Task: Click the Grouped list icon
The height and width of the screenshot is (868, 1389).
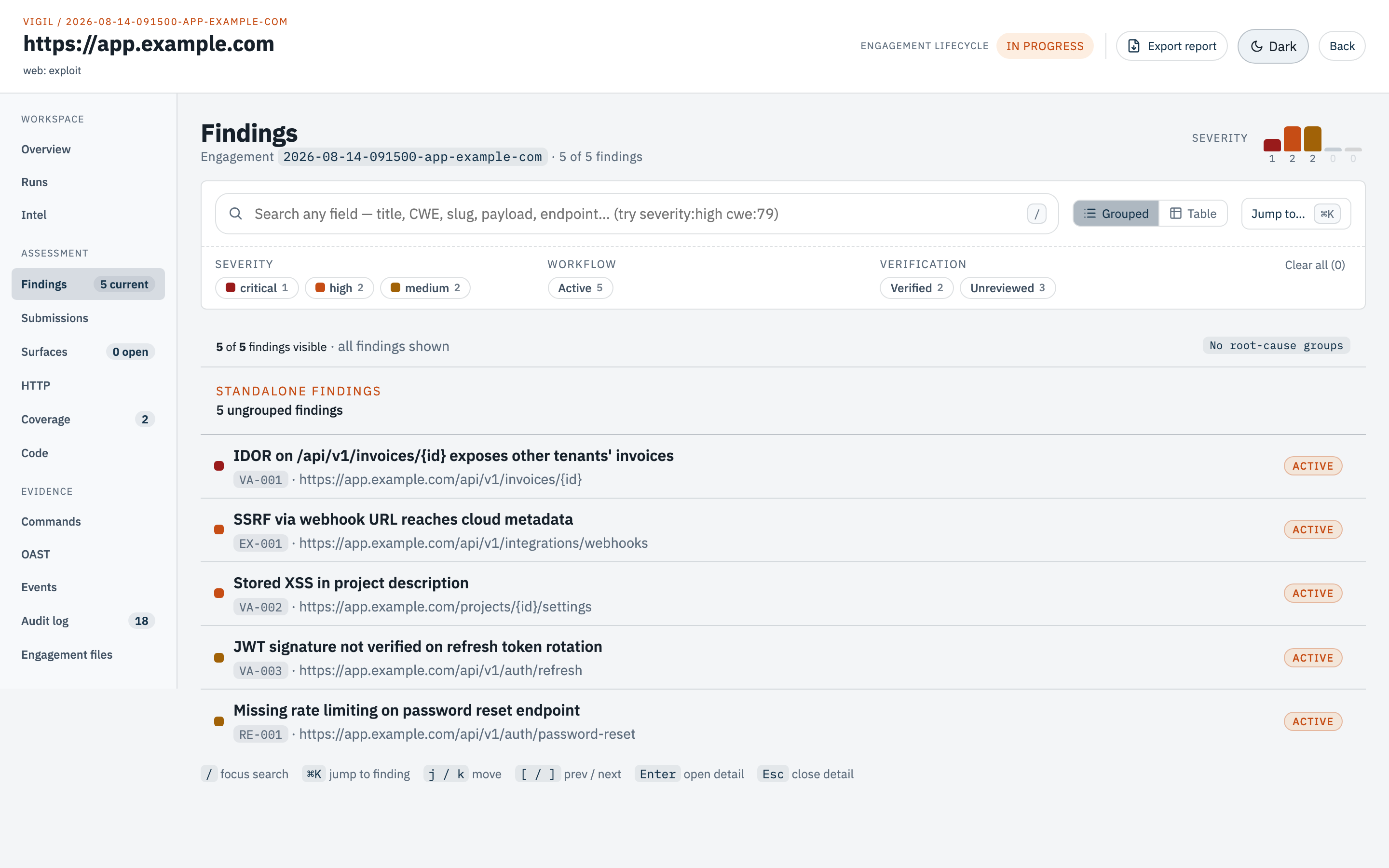Action: coord(1089,214)
